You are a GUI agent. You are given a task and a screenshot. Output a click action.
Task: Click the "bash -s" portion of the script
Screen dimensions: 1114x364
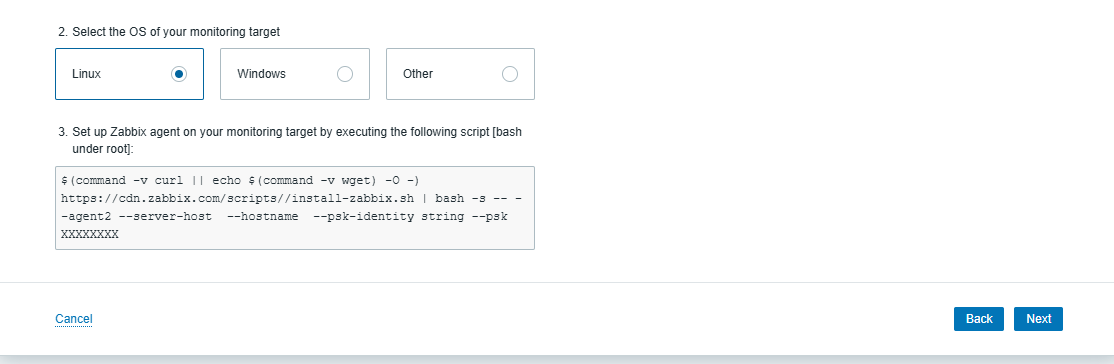pyautogui.click(x=460, y=198)
